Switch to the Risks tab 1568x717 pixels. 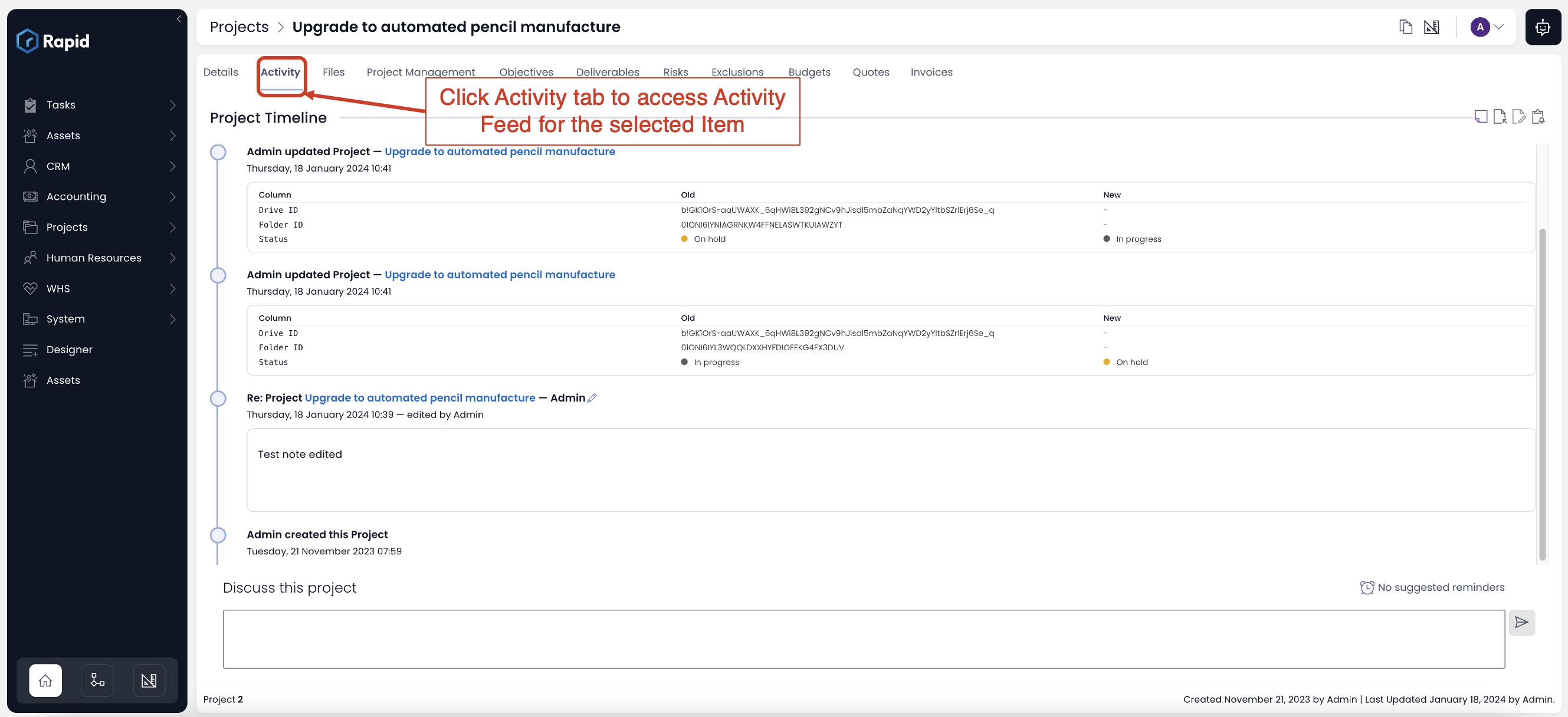pos(675,71)
